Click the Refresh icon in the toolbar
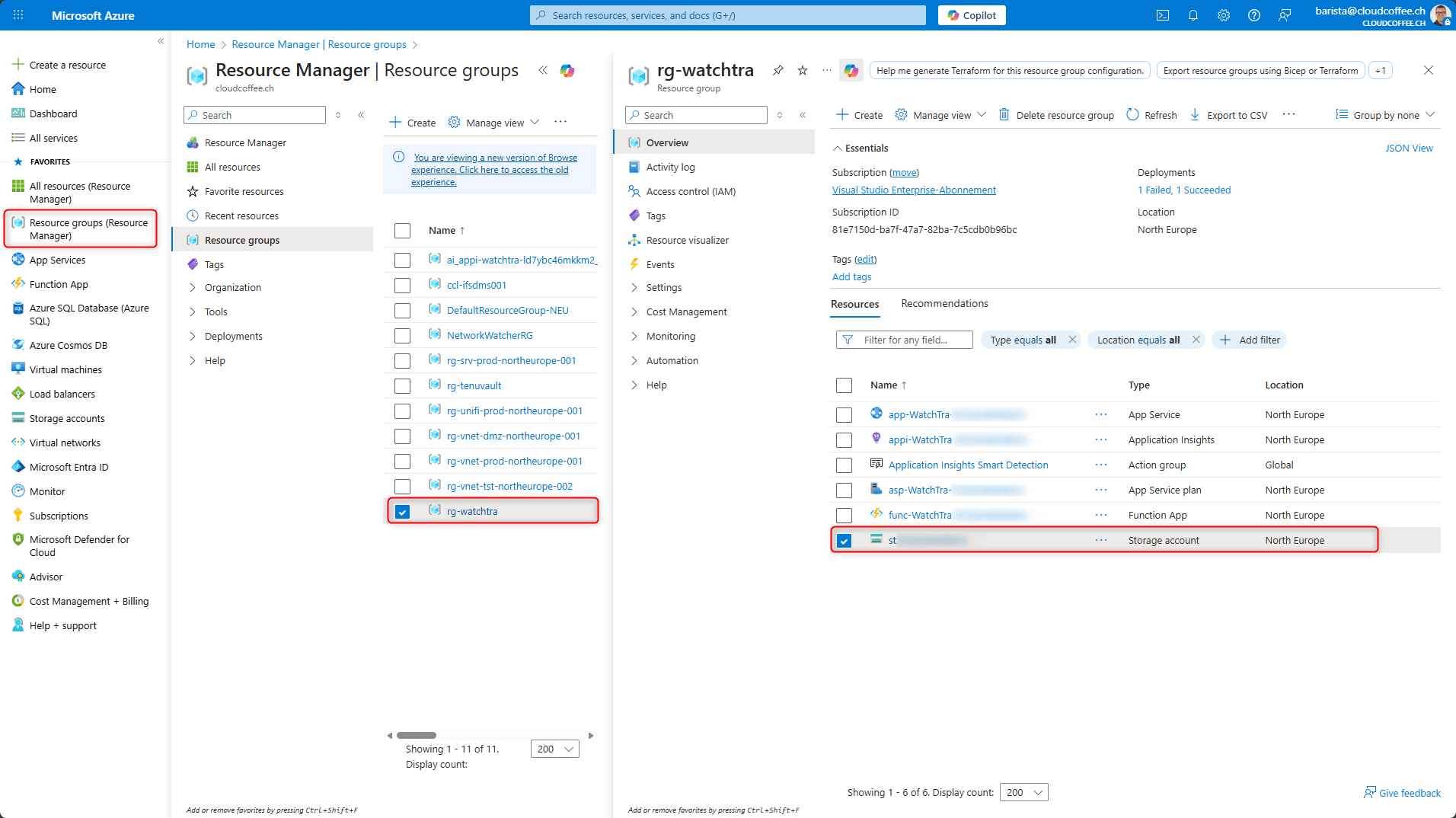The width and height of the screenshot is (1456, 818). tap(1133, 115)
